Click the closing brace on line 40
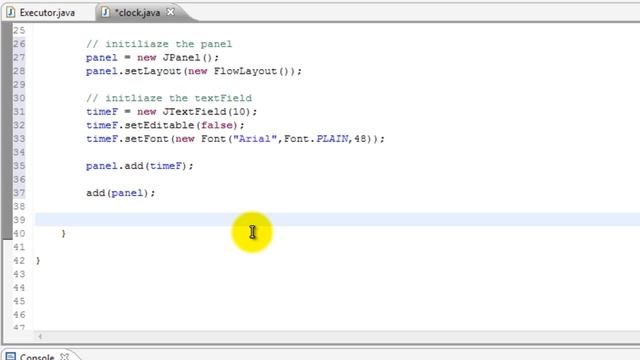 click(63, 233)
